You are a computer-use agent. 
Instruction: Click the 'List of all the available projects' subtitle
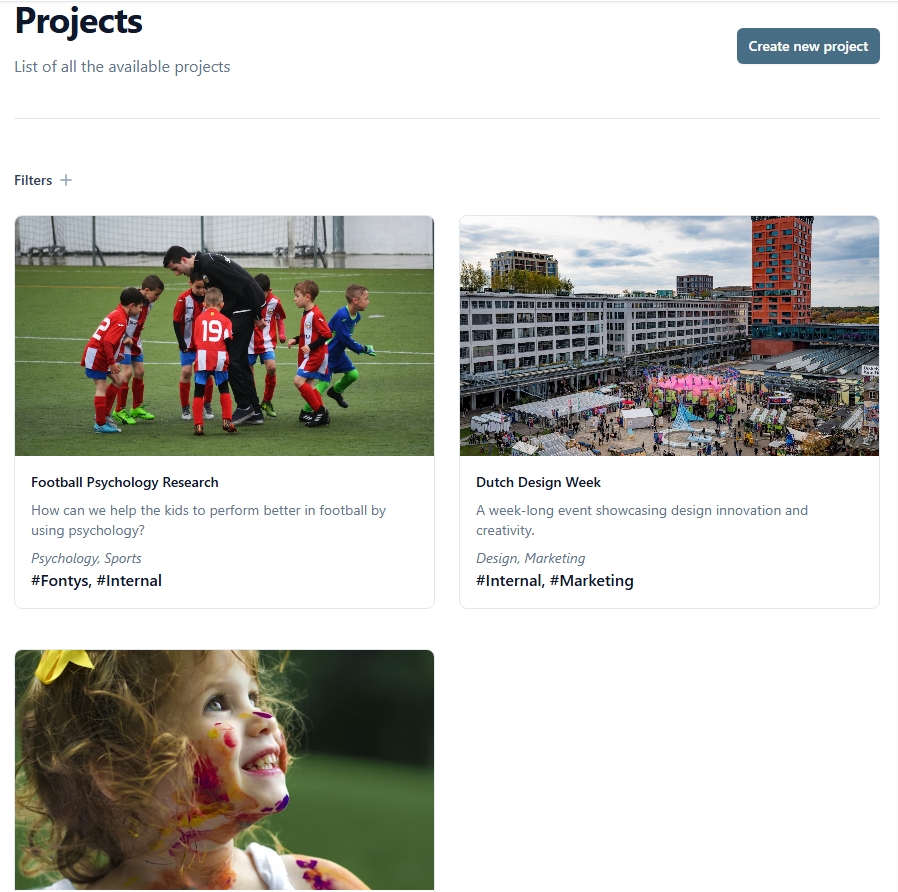click(122, 66)
